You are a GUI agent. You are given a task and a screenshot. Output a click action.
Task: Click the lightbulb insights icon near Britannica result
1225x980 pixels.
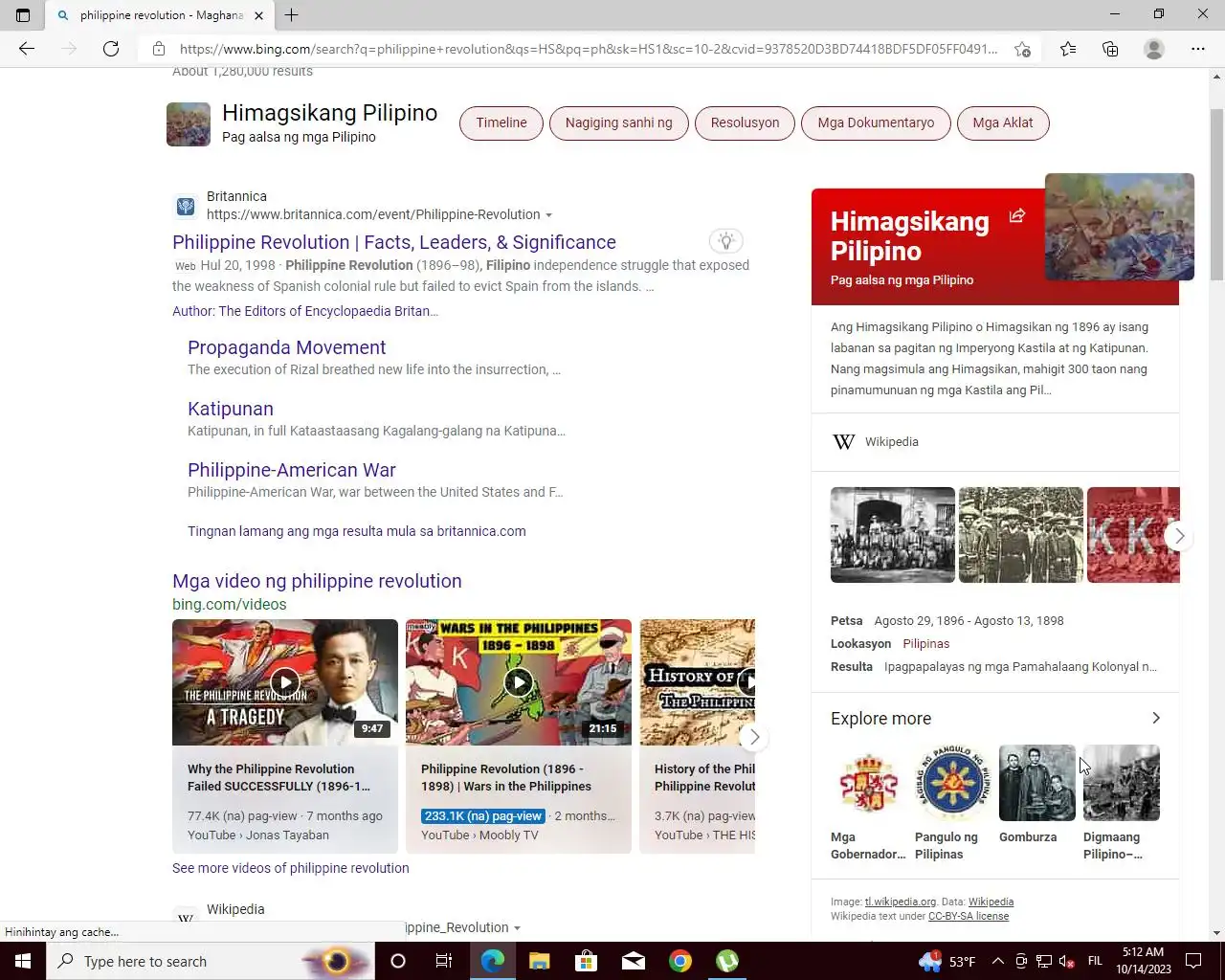point(726,241)
